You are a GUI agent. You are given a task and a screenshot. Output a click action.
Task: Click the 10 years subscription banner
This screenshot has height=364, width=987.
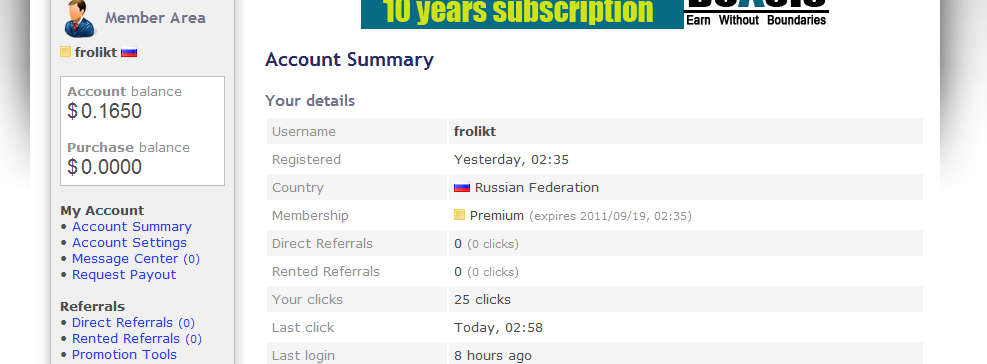click(522, 14)
